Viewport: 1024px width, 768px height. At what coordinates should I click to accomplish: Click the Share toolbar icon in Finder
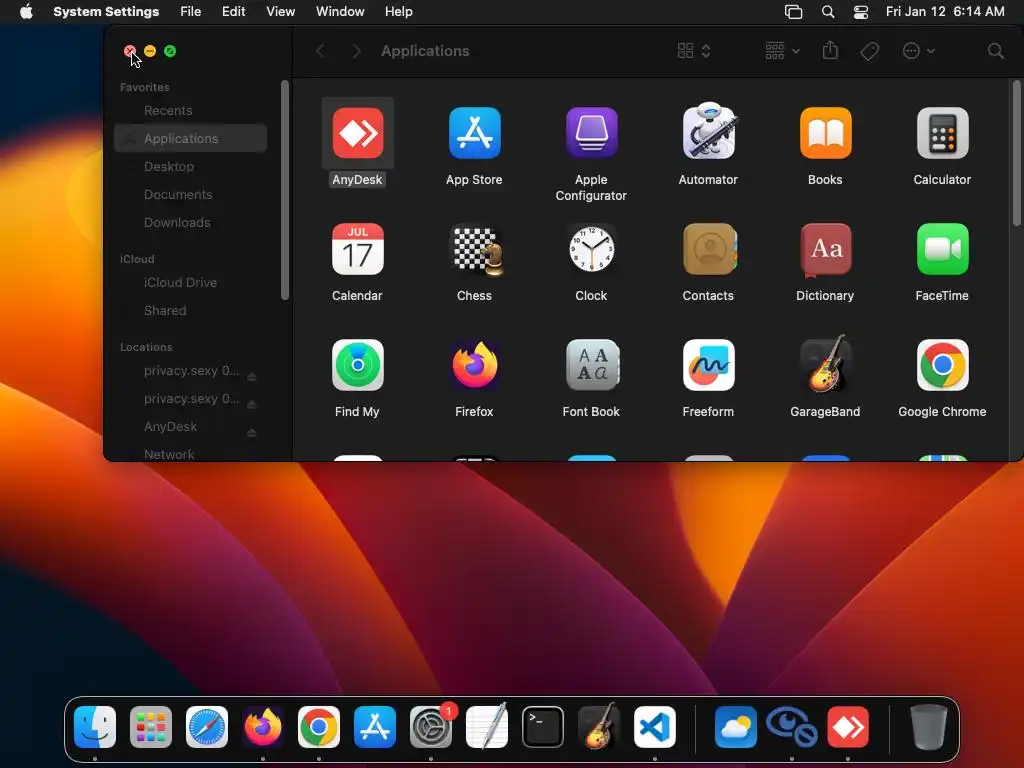click(x=830, y=50)
